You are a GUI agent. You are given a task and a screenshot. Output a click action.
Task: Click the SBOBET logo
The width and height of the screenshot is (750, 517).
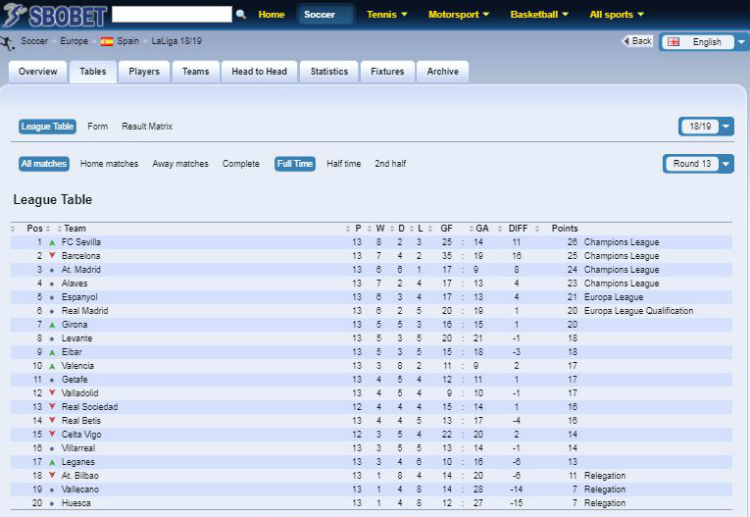click(55, 15)
